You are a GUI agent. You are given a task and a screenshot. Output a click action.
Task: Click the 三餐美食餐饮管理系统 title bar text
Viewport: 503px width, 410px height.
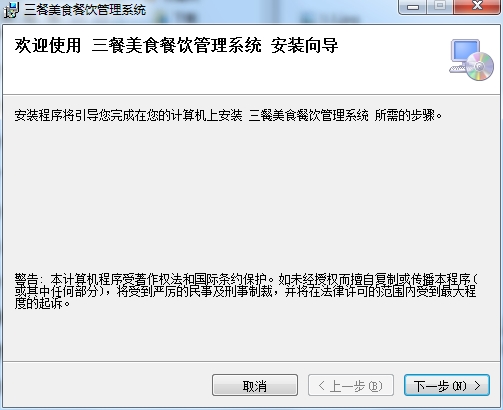tap(85, 10)
